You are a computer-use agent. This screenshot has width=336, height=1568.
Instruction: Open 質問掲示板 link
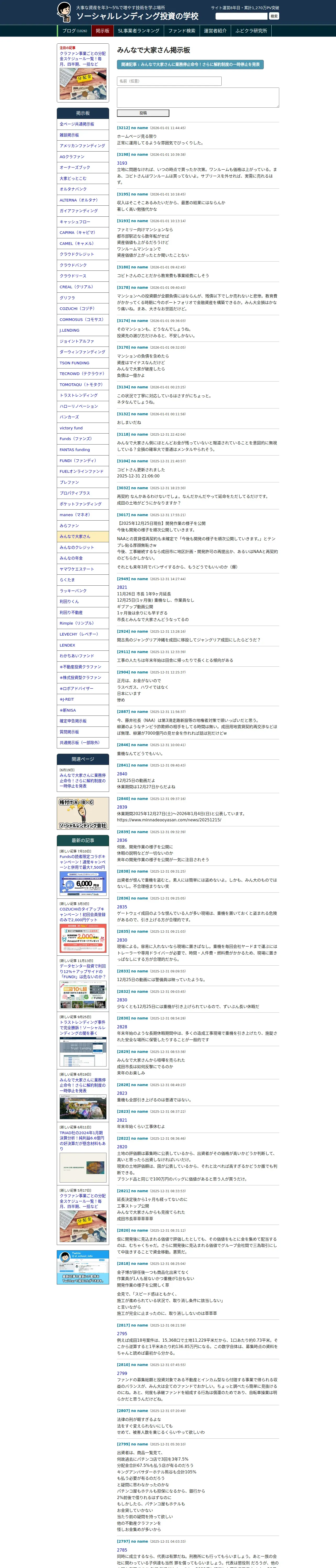click(x=83, y=732)
